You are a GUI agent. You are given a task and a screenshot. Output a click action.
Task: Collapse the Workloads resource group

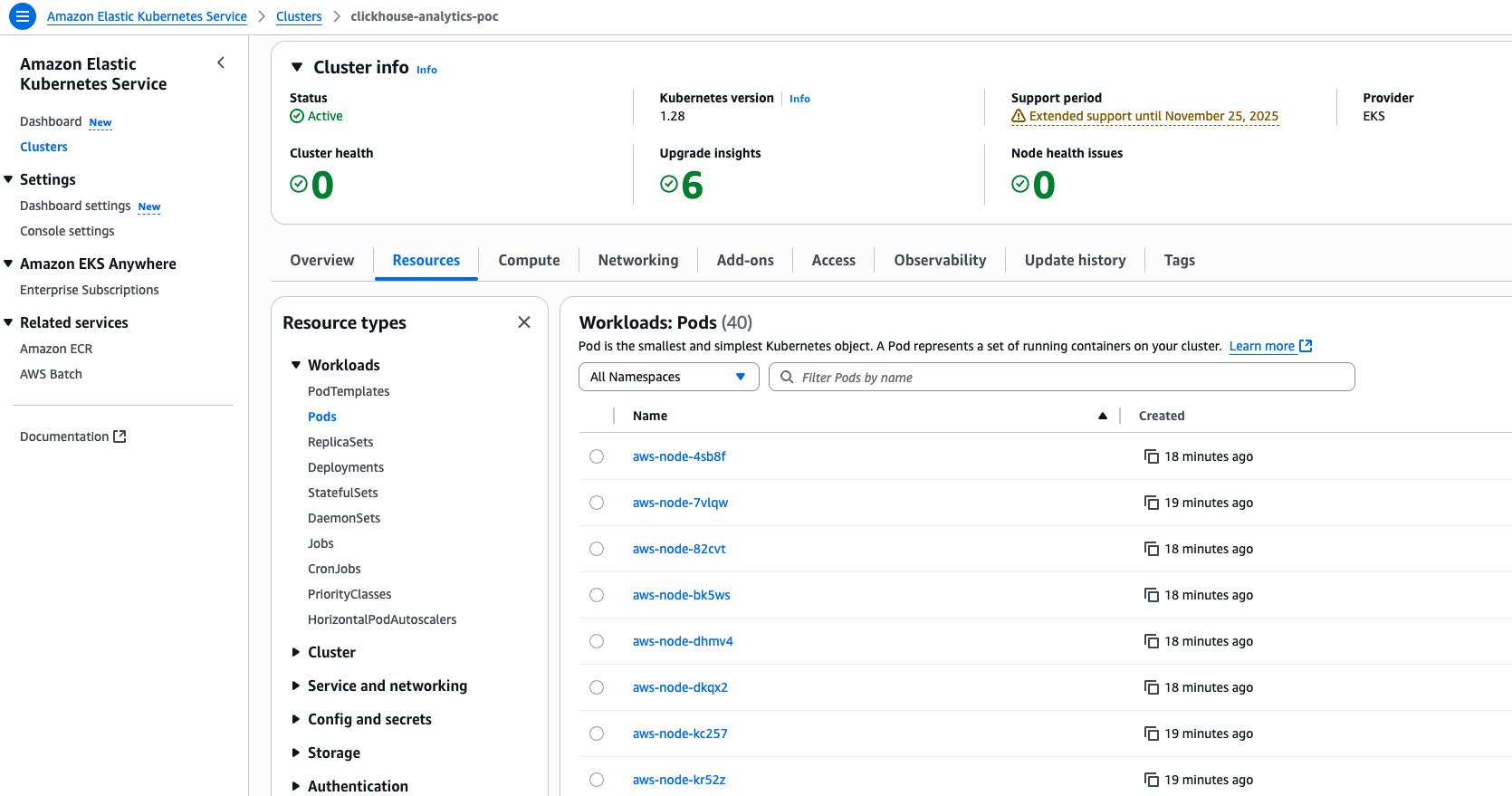(295, 365)
